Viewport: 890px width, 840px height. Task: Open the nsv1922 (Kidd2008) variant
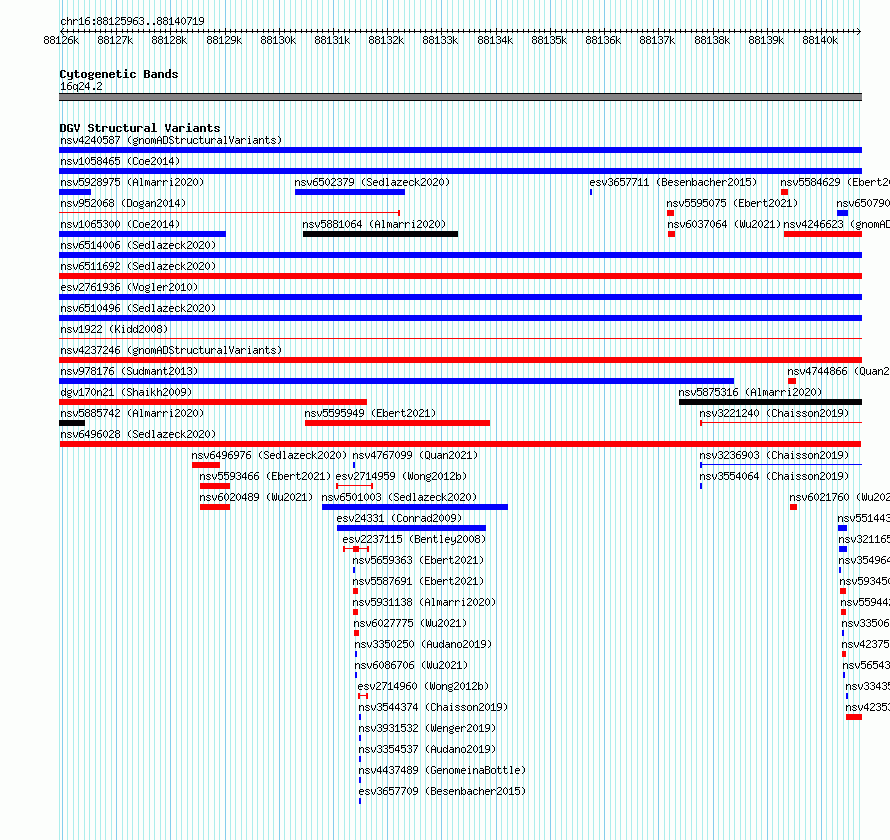click(114, 329)
